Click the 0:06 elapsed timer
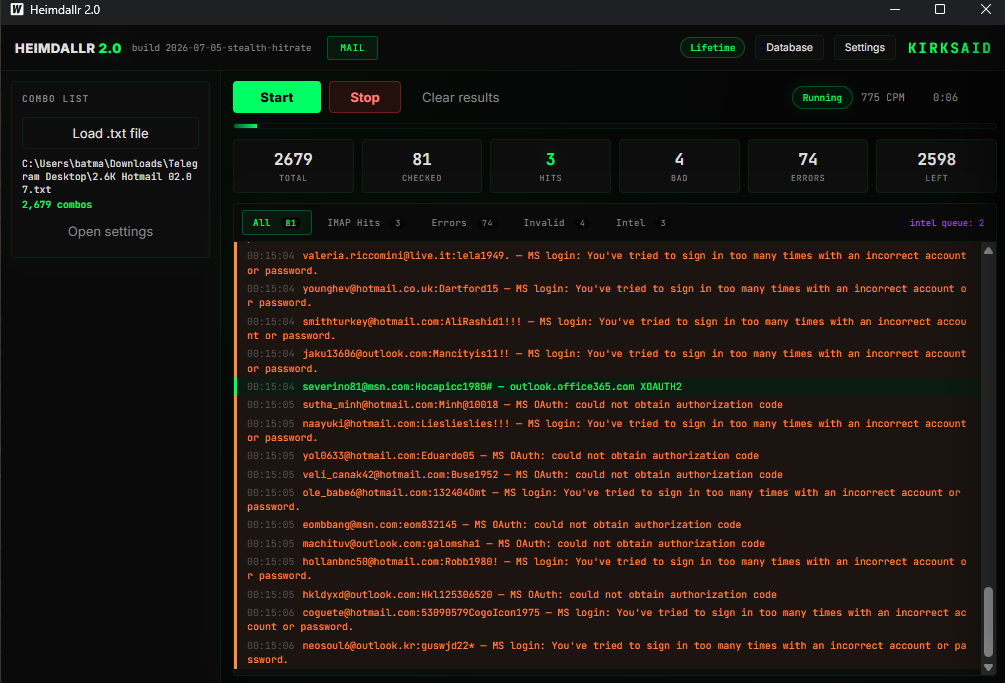1005x683 pixels. click(945, 97)
